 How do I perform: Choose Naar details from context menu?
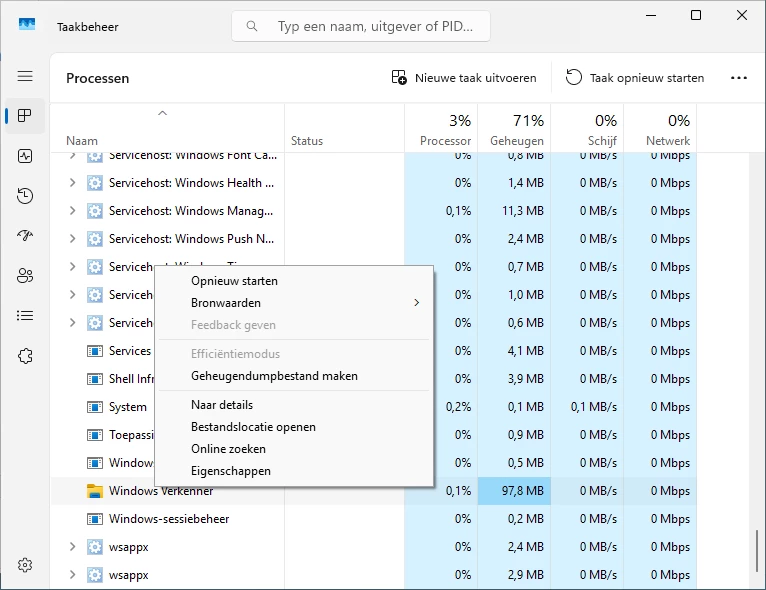point(294,405)
